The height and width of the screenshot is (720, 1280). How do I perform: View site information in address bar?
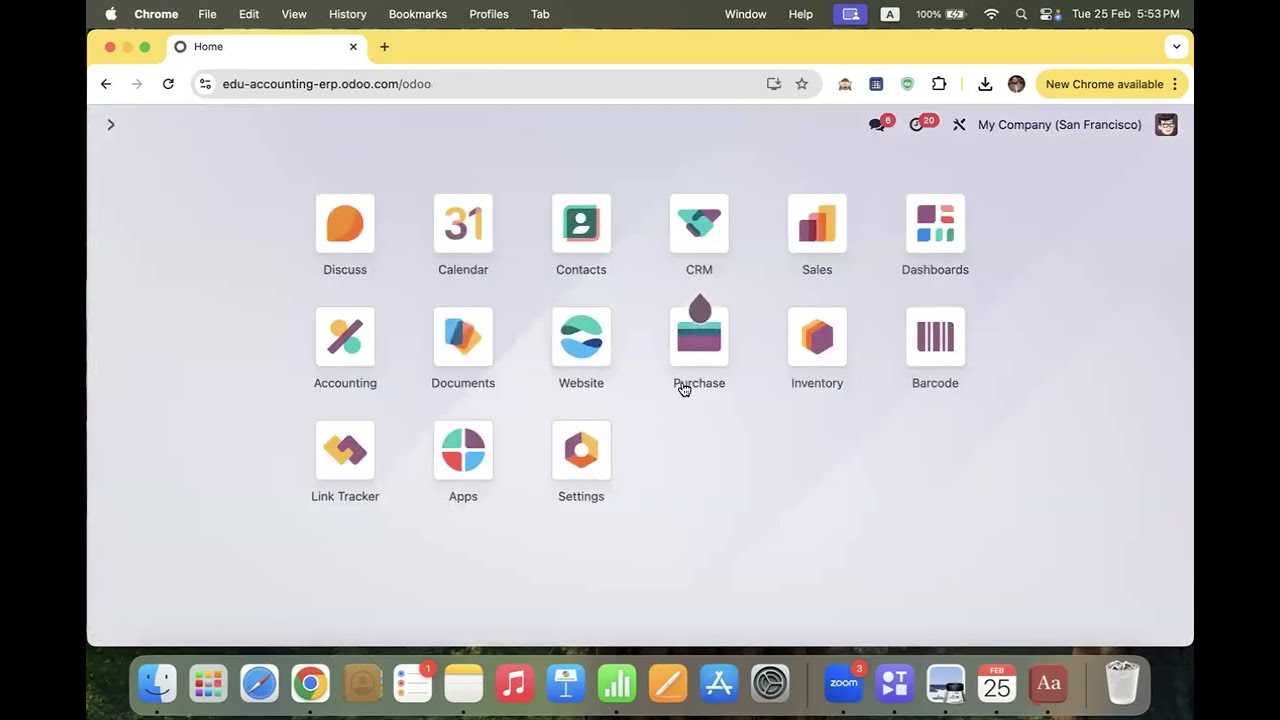pyautogui.click(x=205, y=84)
